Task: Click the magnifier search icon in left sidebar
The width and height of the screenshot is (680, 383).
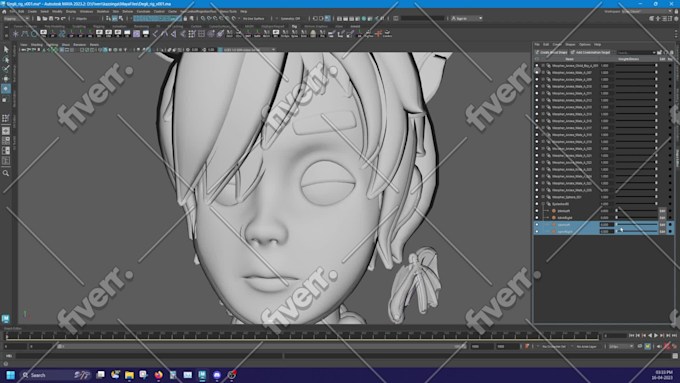Action: (6, 173)
